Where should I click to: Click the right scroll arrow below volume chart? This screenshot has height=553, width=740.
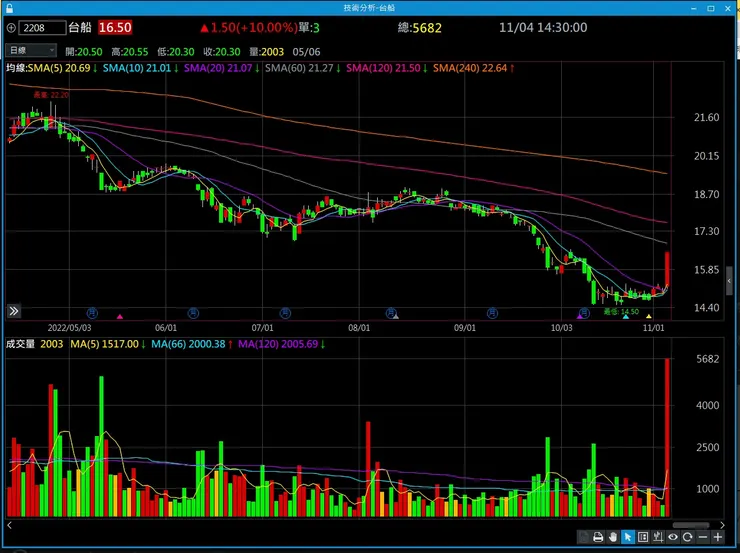[x=722, y=525]
